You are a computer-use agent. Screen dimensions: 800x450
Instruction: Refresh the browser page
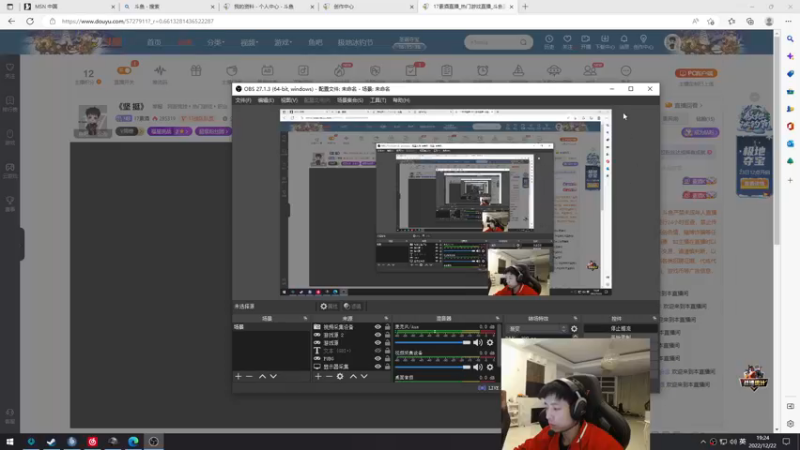tap(30, 21)
